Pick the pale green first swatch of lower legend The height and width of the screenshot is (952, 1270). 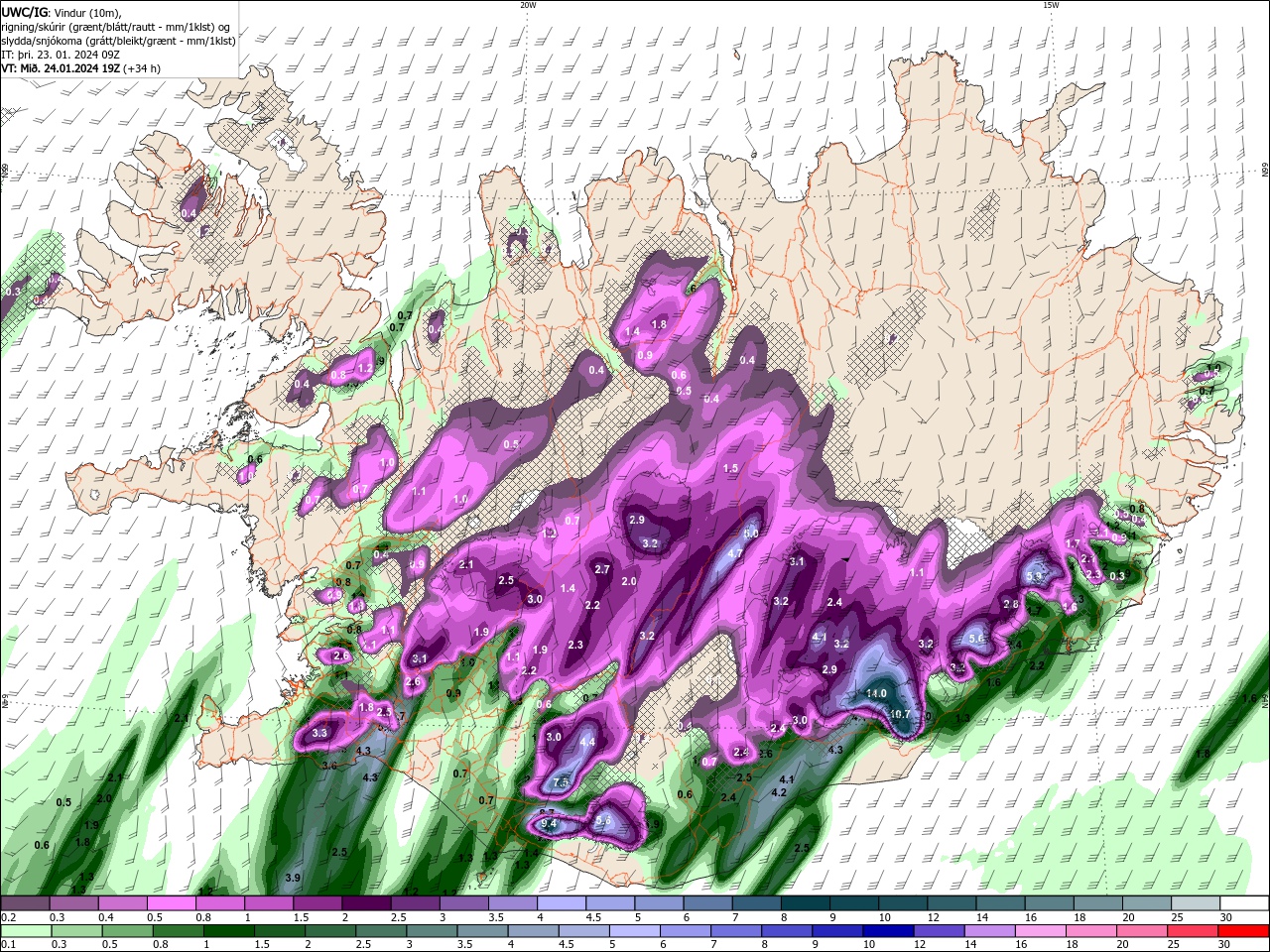coord(25,932)
